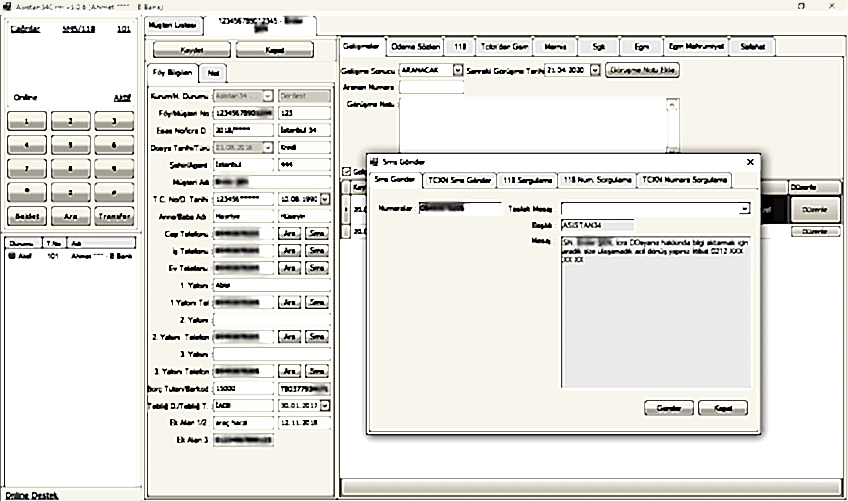Switch to the 118 Sorgulama tab
The width and height of the screenshot is (848, 501).
pyautogui.click(x=526, y=180)
